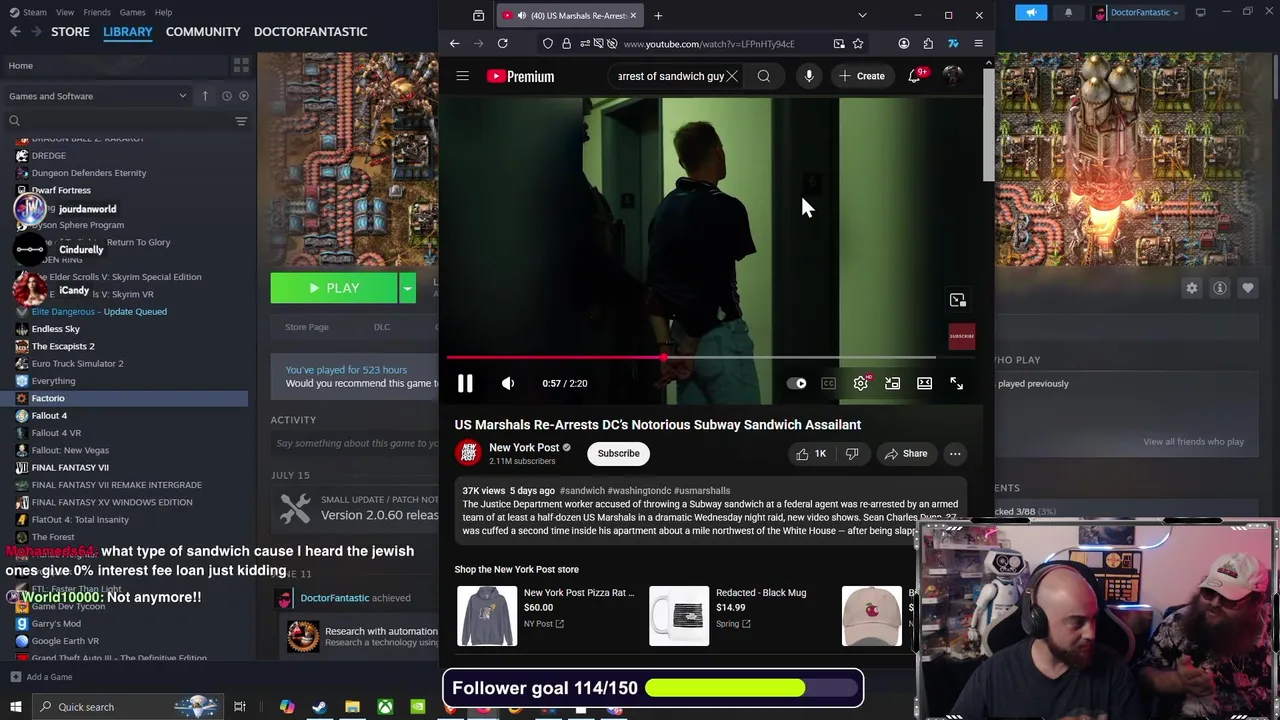Add a Game at Steam bottom bar

point(40,677)
